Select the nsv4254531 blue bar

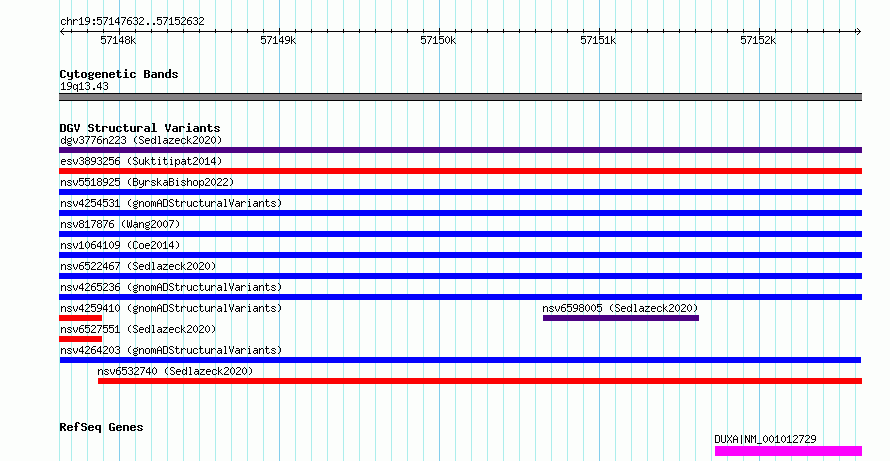[460, 213]
